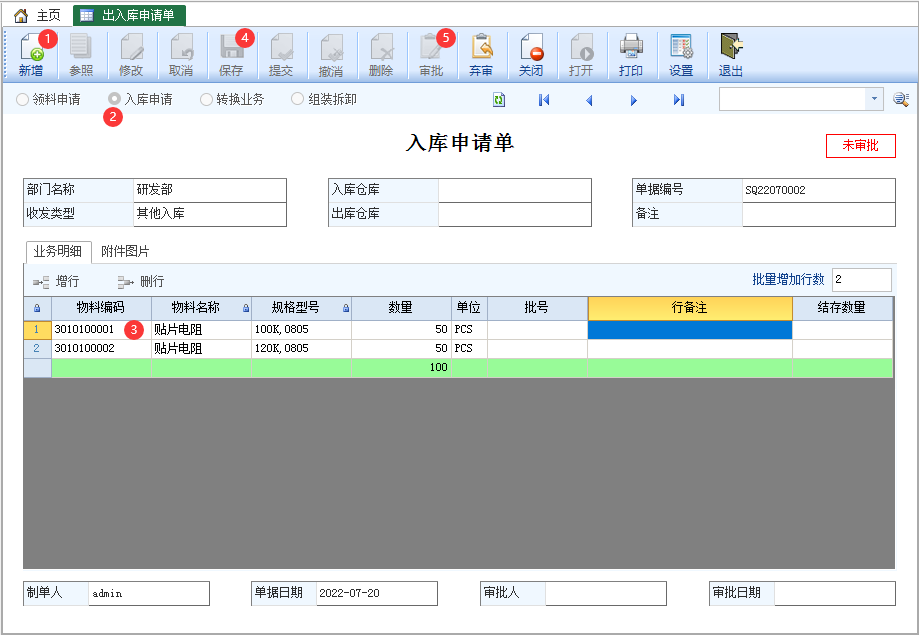
Task: Click the 入库仓库 input field
Action: 515,191
